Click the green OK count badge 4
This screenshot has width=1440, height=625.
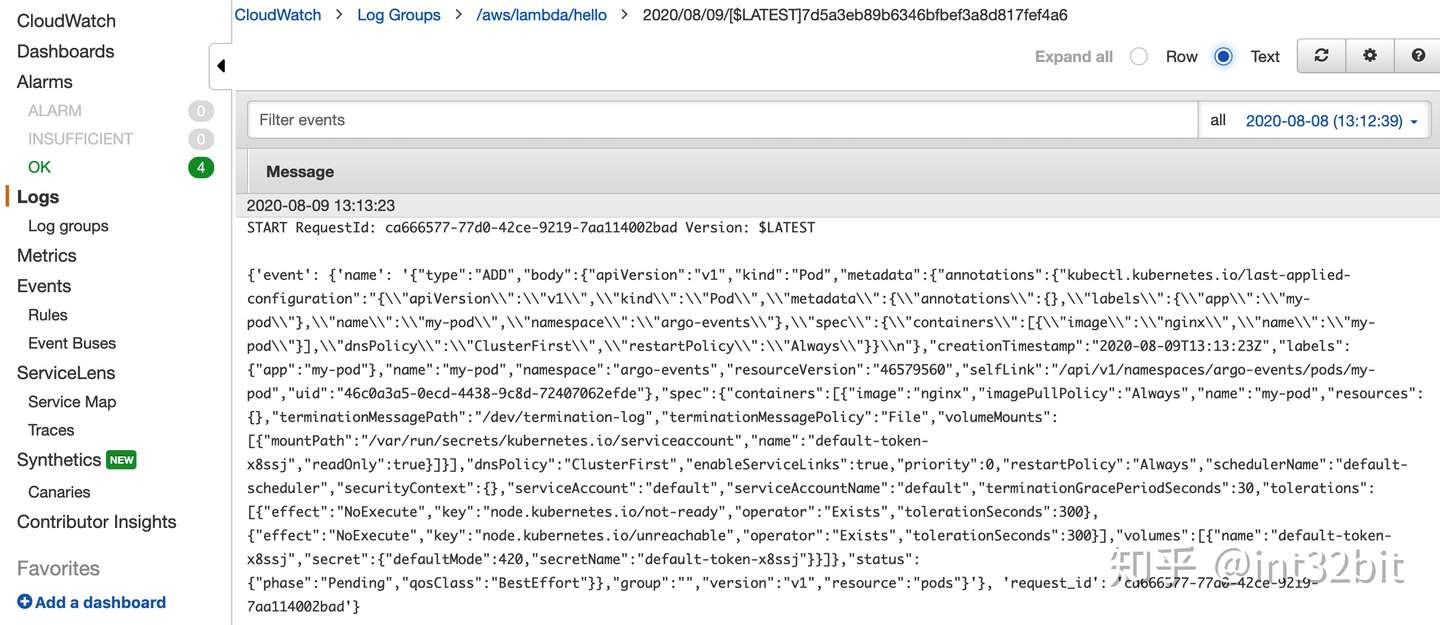pos(201,167)
